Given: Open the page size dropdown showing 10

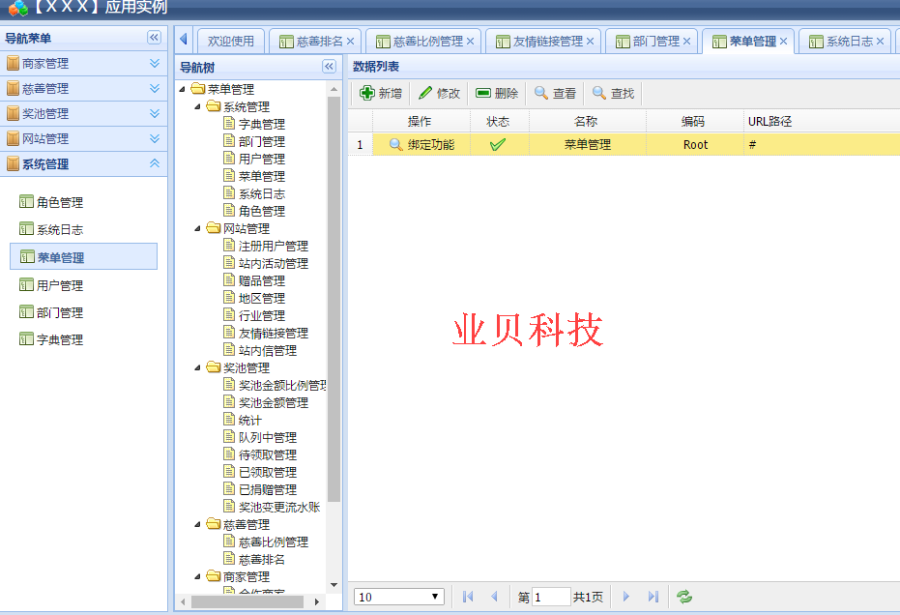Looking at the screenshot, I should tap(398, 596).
